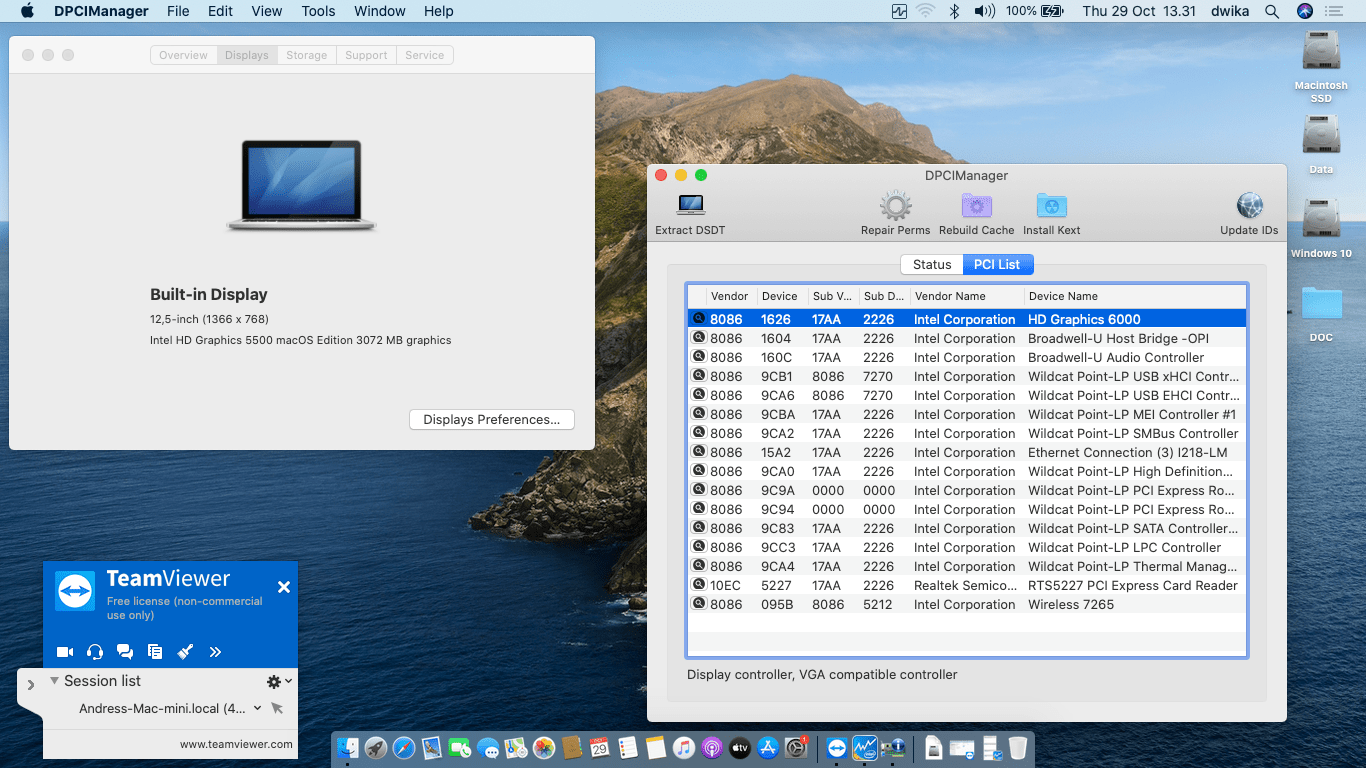Click the remote control arrow beside Andress-Mac-mini.local
The image size is (1366, 768).
(x=277, y=708)
